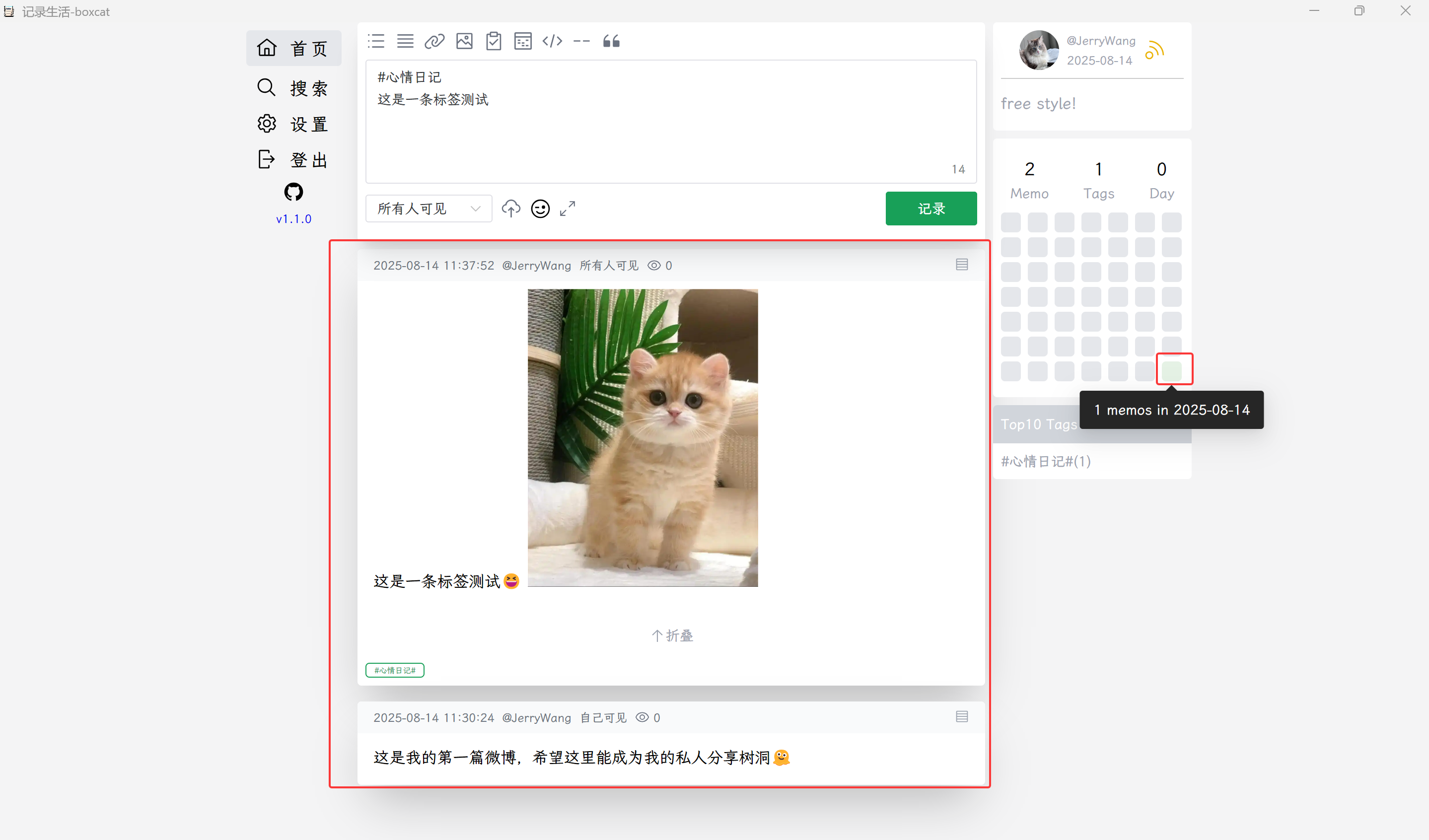Click view-count eye on 11:37:52 memo

coord(654,265)
